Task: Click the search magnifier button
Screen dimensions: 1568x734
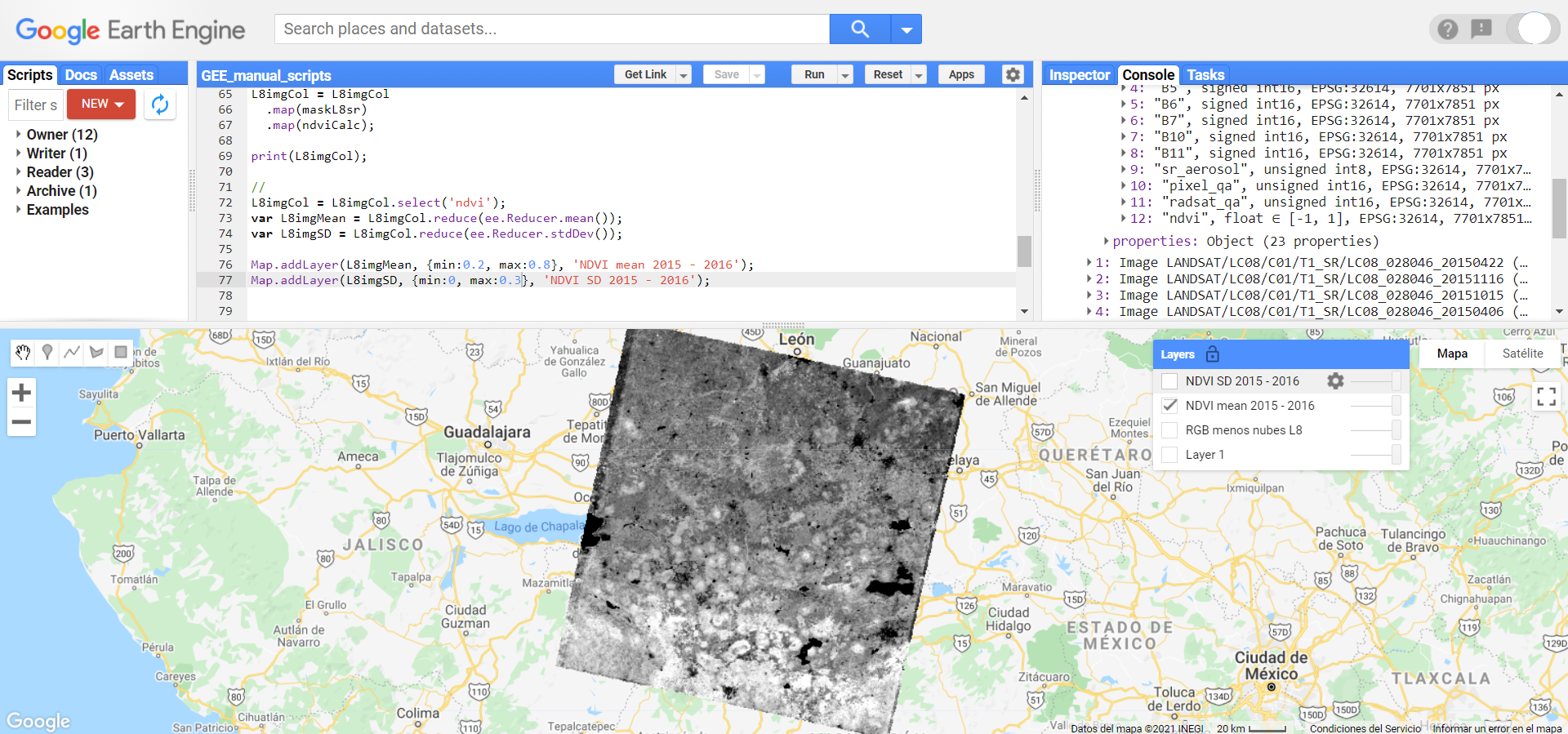Action: [859, 29]
